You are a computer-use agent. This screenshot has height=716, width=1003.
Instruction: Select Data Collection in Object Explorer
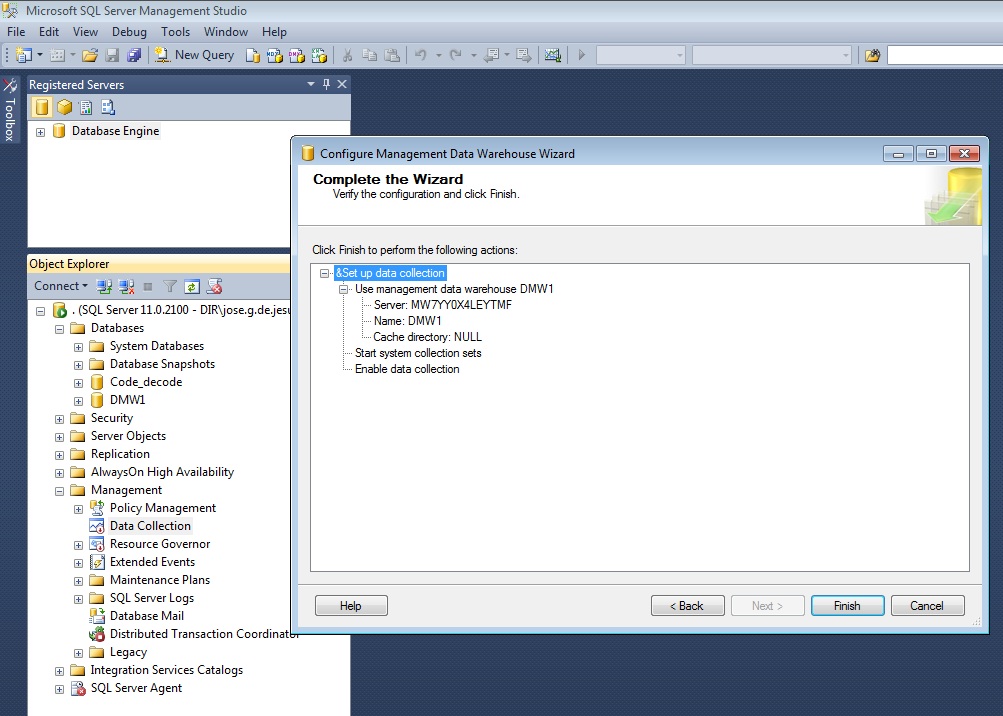pos(150,526)
